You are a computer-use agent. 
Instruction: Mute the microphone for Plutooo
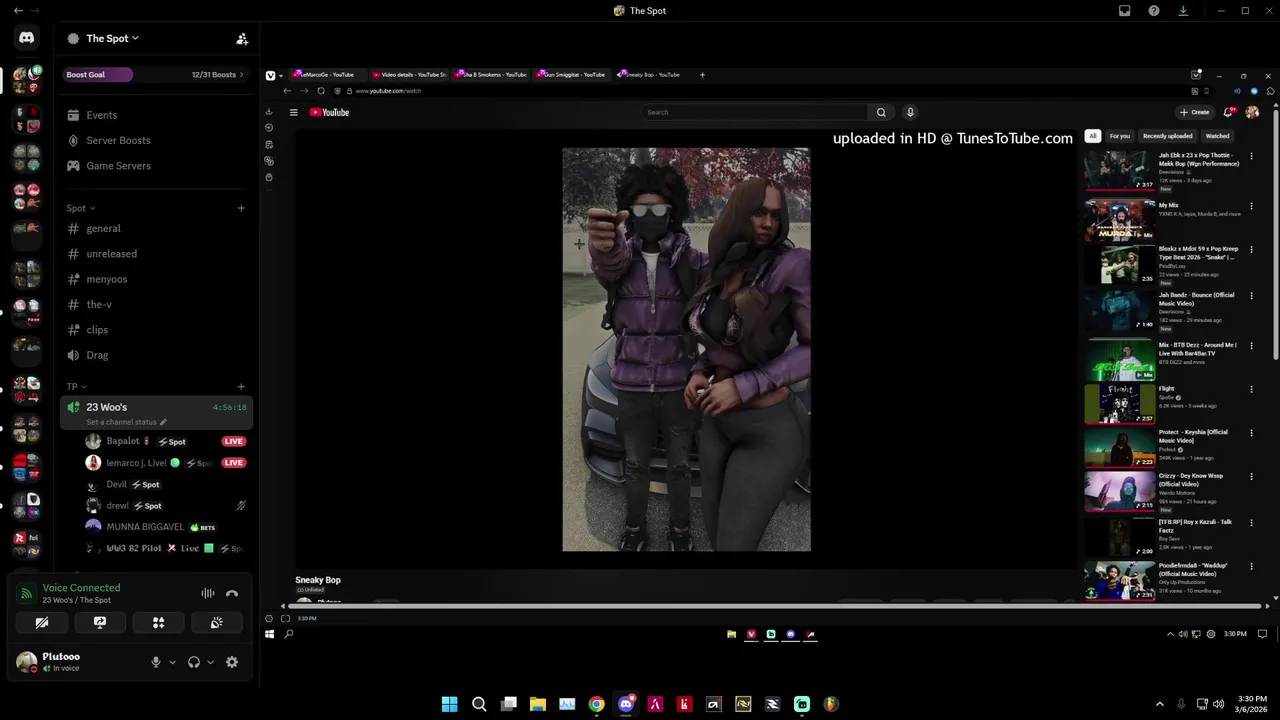pyautogui.click(x=156, y=662)
